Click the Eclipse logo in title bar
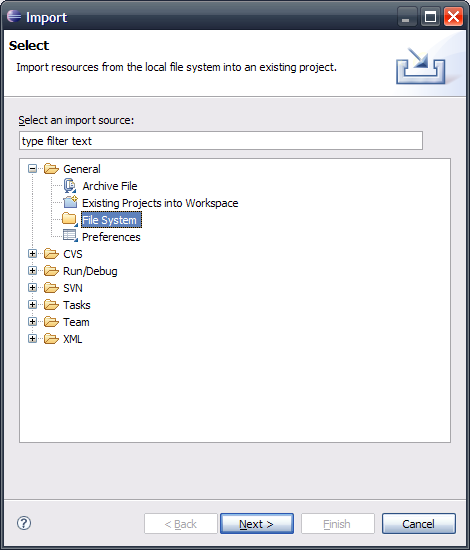This screenshot has width=470, height=550. tap(14, 16)
